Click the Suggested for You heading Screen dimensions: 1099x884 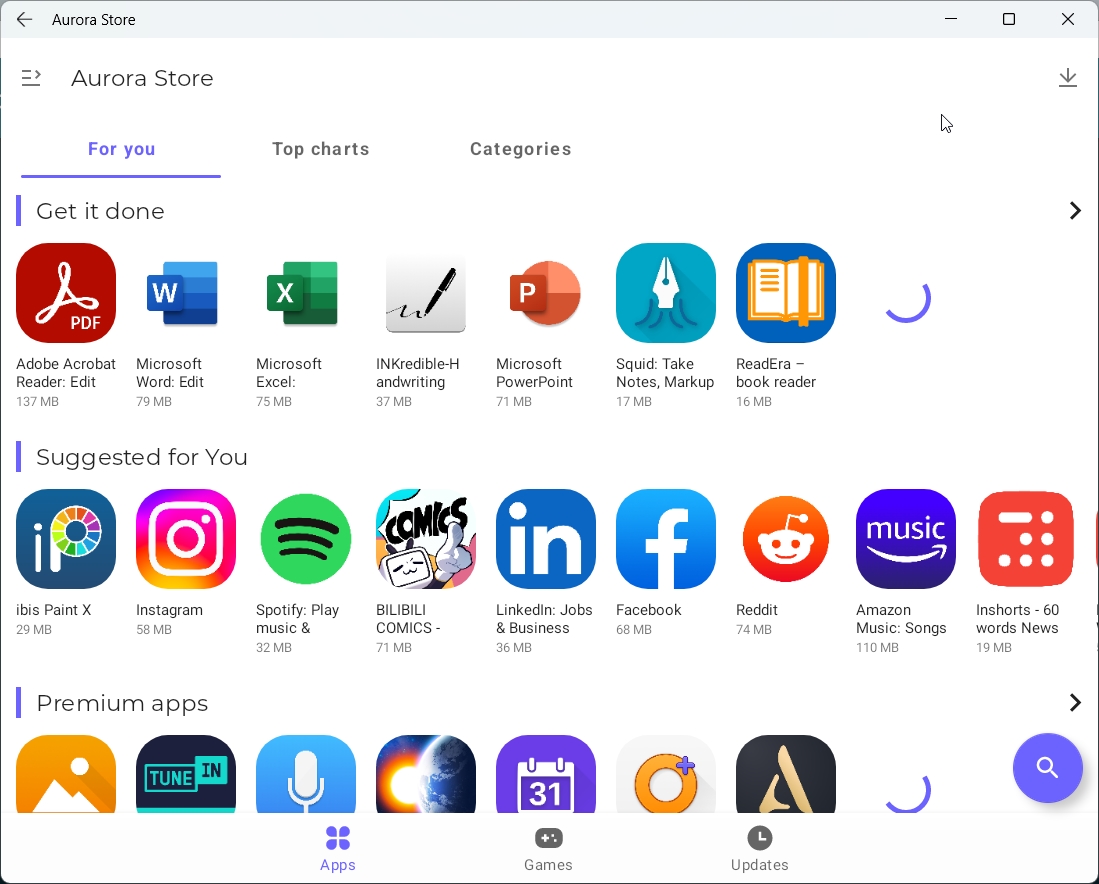coord(142,457)
